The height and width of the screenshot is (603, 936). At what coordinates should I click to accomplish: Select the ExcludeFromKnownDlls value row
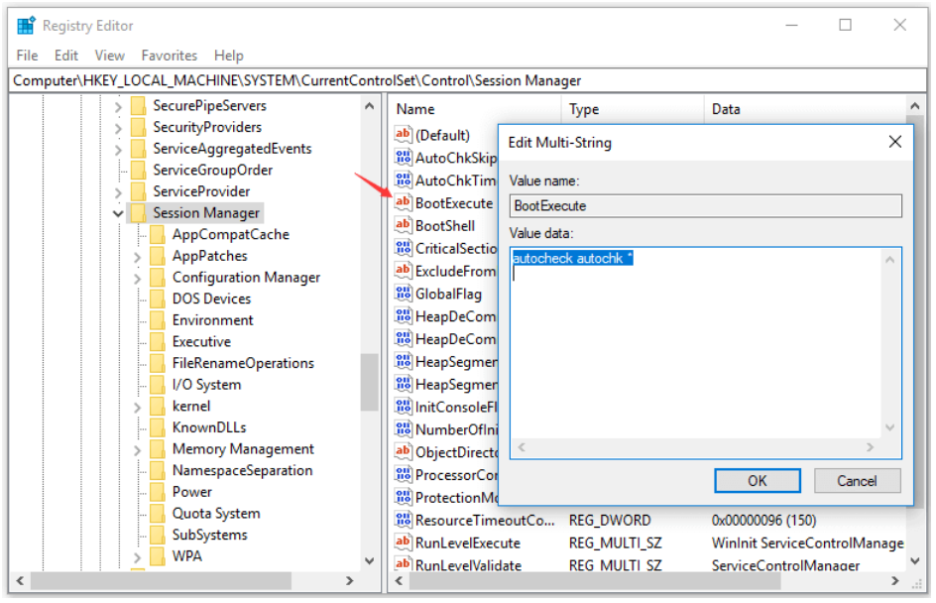coord(445,271)
